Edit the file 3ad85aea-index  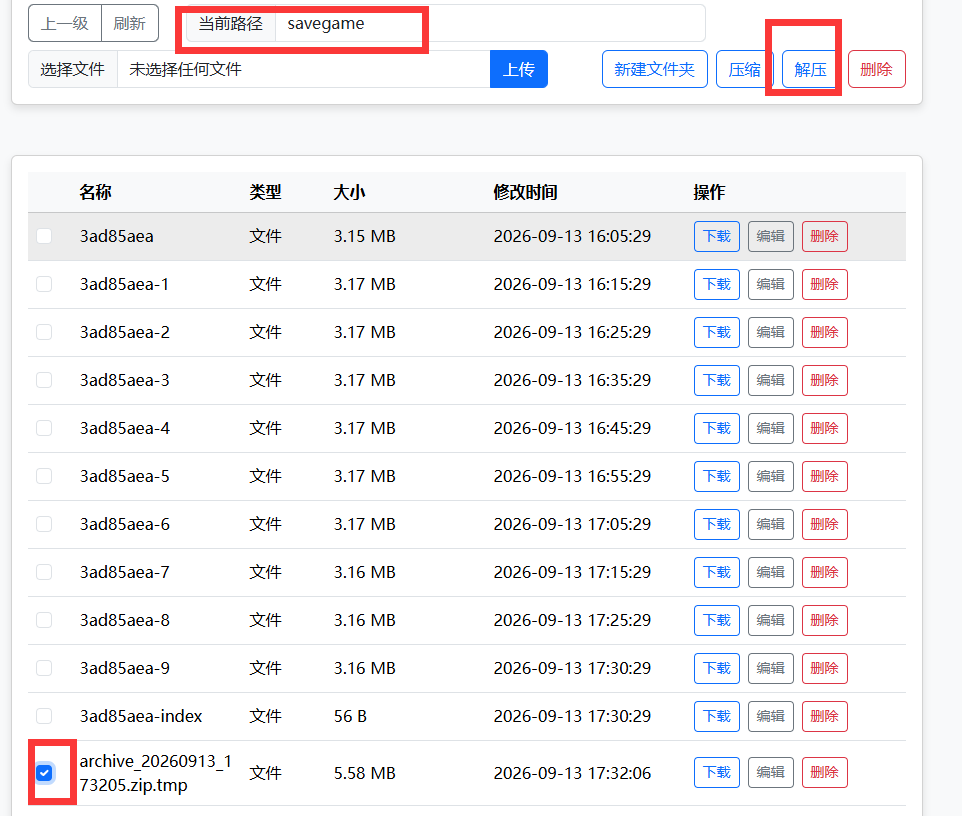tap(771, 717)
